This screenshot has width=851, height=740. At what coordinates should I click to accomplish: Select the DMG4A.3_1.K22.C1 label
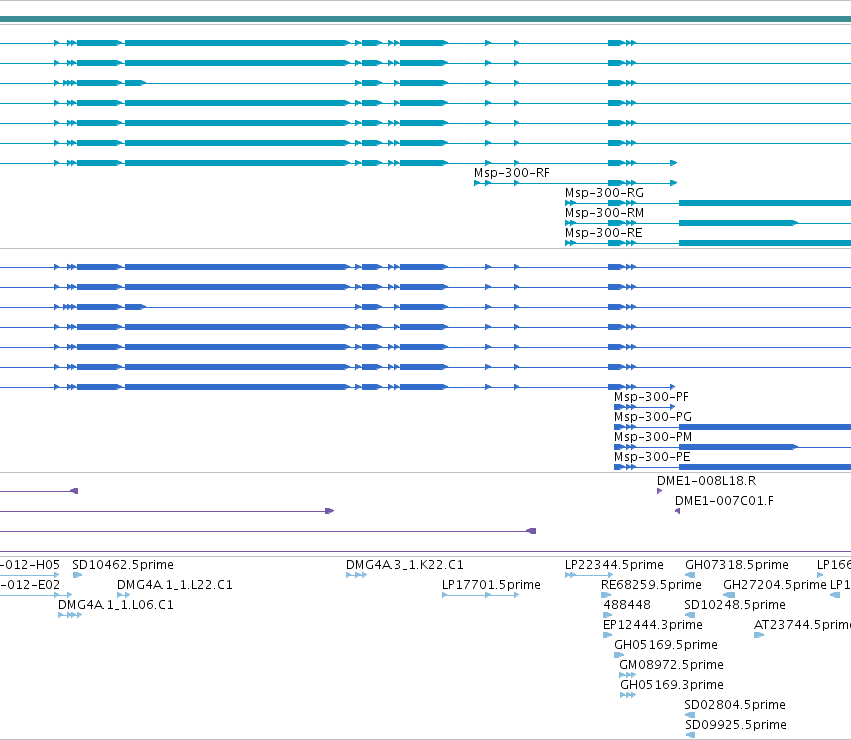405,565
